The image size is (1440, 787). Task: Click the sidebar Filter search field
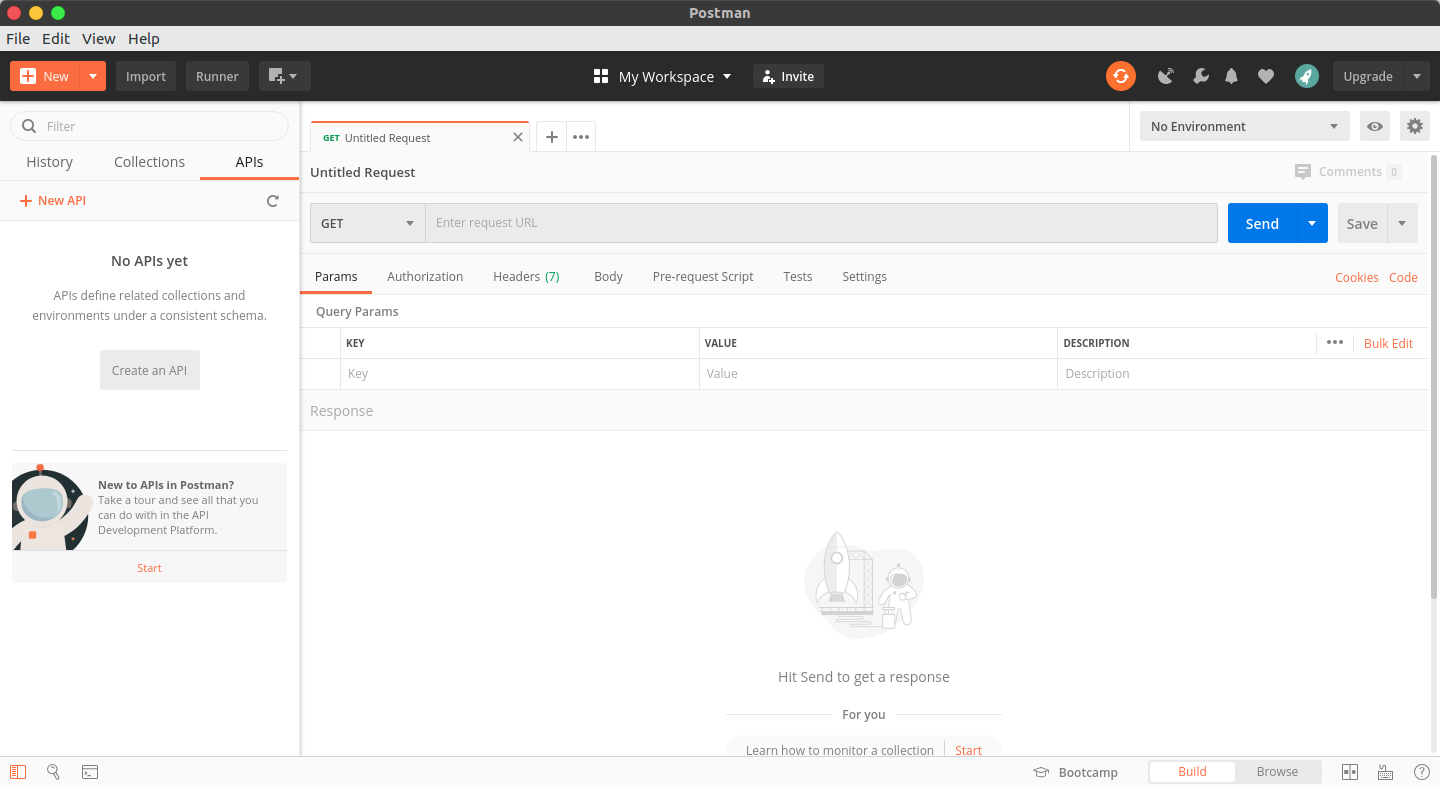[149, 126]
